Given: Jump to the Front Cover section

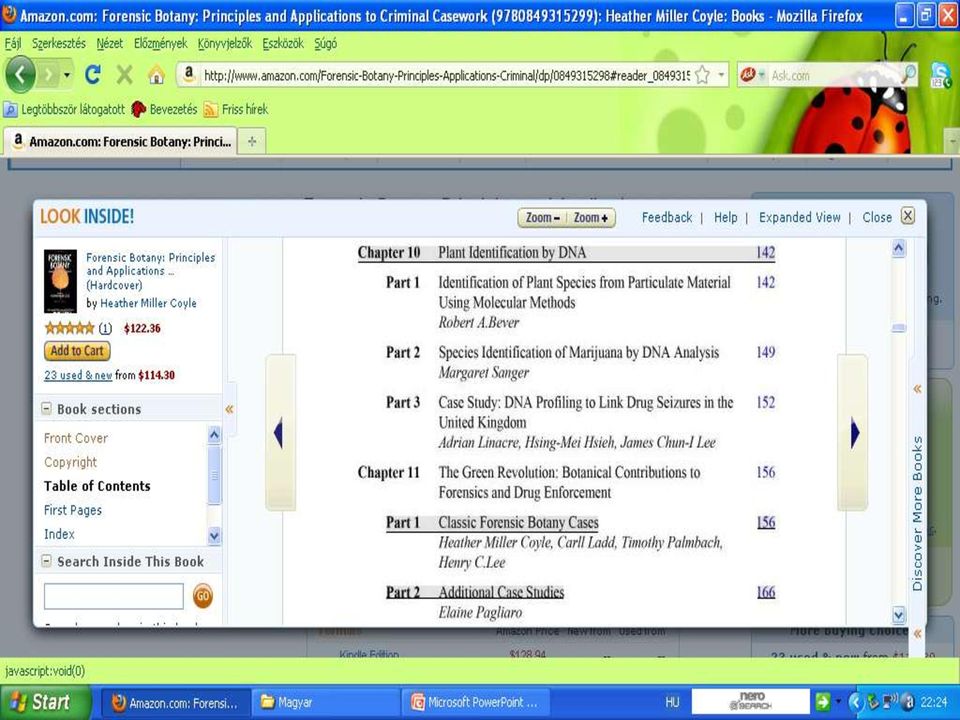Looking at the screenshot, I should point(76,438).
